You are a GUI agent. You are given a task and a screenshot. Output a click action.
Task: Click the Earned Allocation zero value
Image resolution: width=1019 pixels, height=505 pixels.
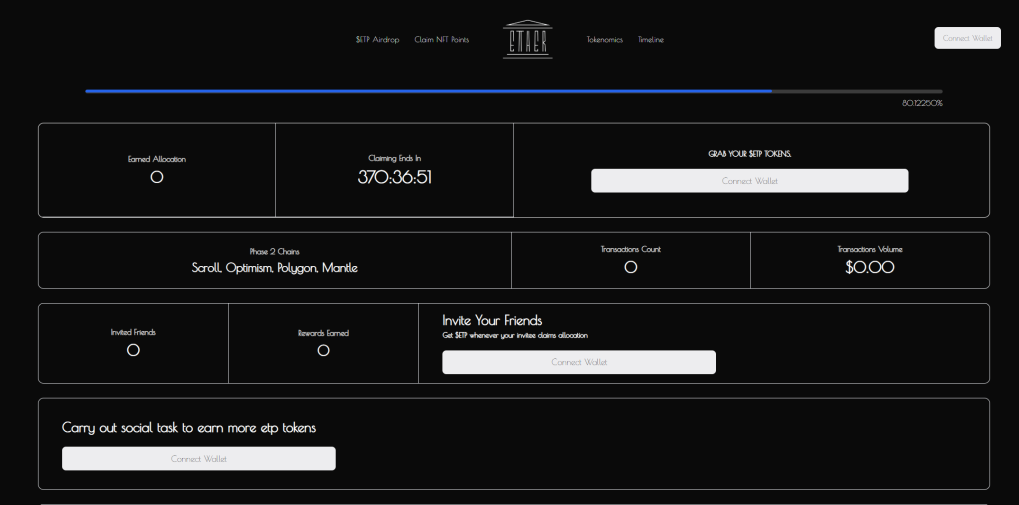pos(157,177)
